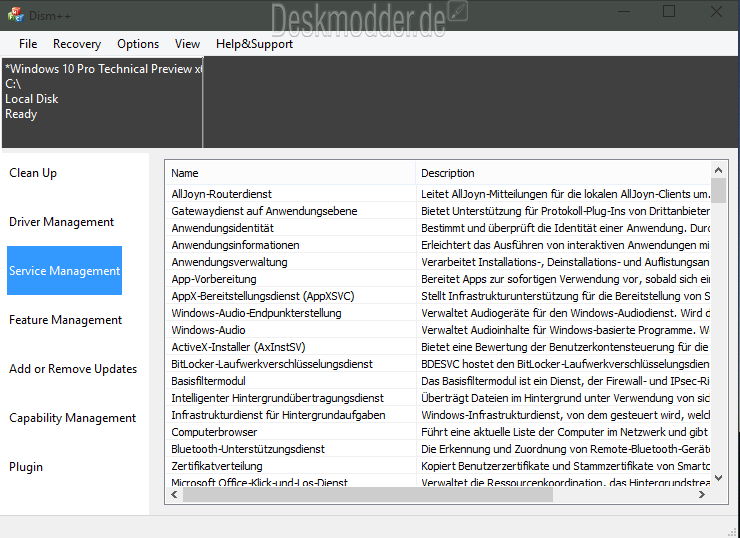The width and height of the screenshot is (740, 538).
Task: Click the vertical scrollbar down arrow
Action: (718, 478)
